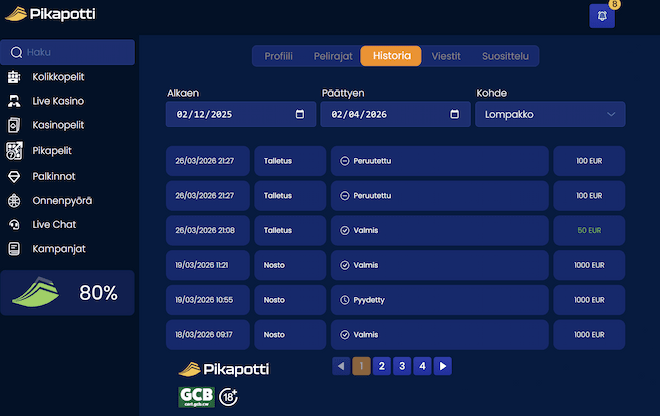Click Valmis check icon in 50 EUR row
Screen dimensions: 660x416
(345, 230)
